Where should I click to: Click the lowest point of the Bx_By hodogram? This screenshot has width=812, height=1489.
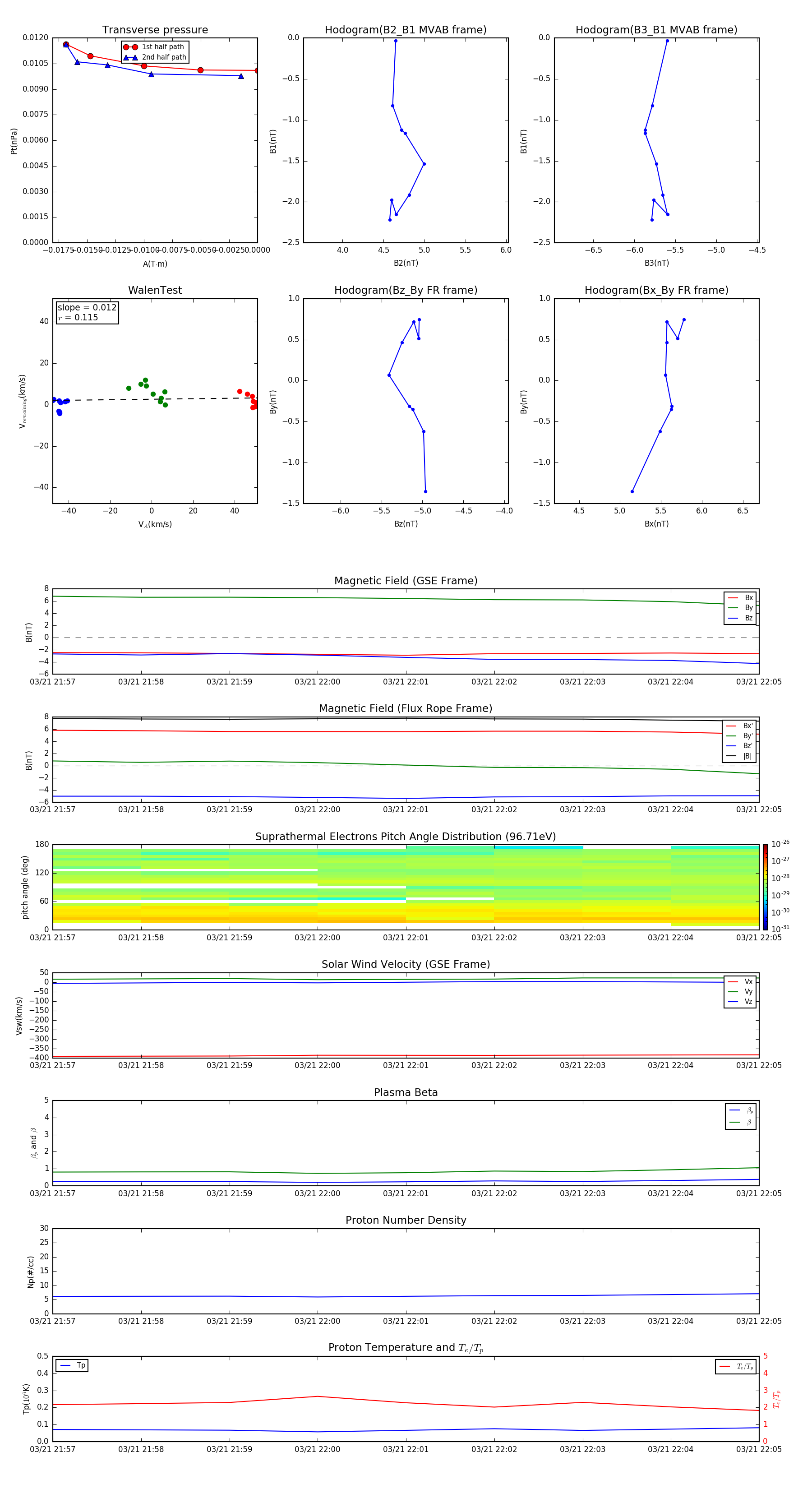tap(632, 491)
